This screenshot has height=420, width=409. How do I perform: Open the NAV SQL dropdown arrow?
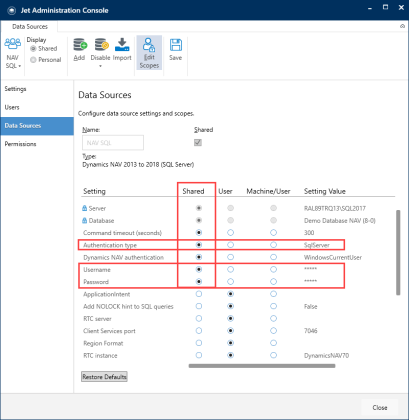[20, 66]
